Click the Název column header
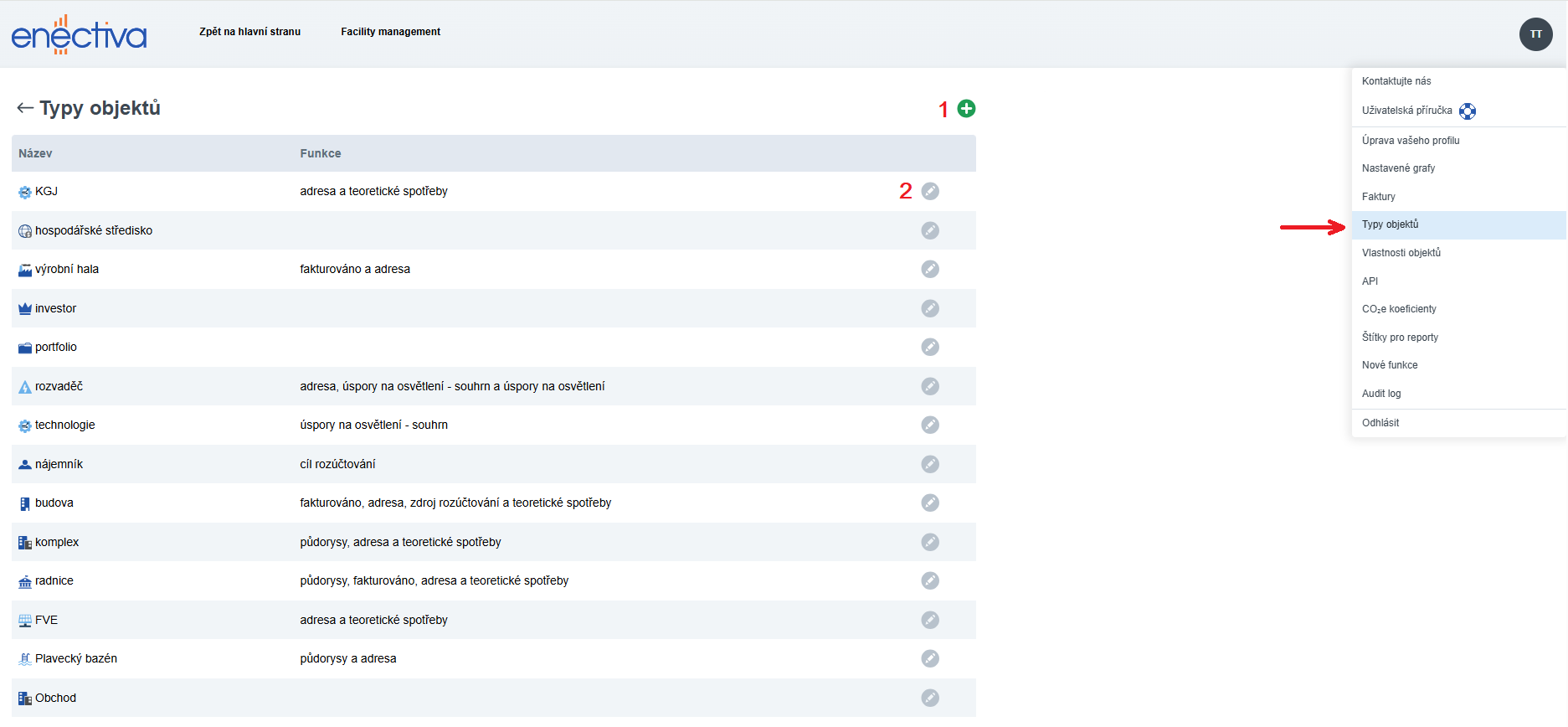 [35, 154]
